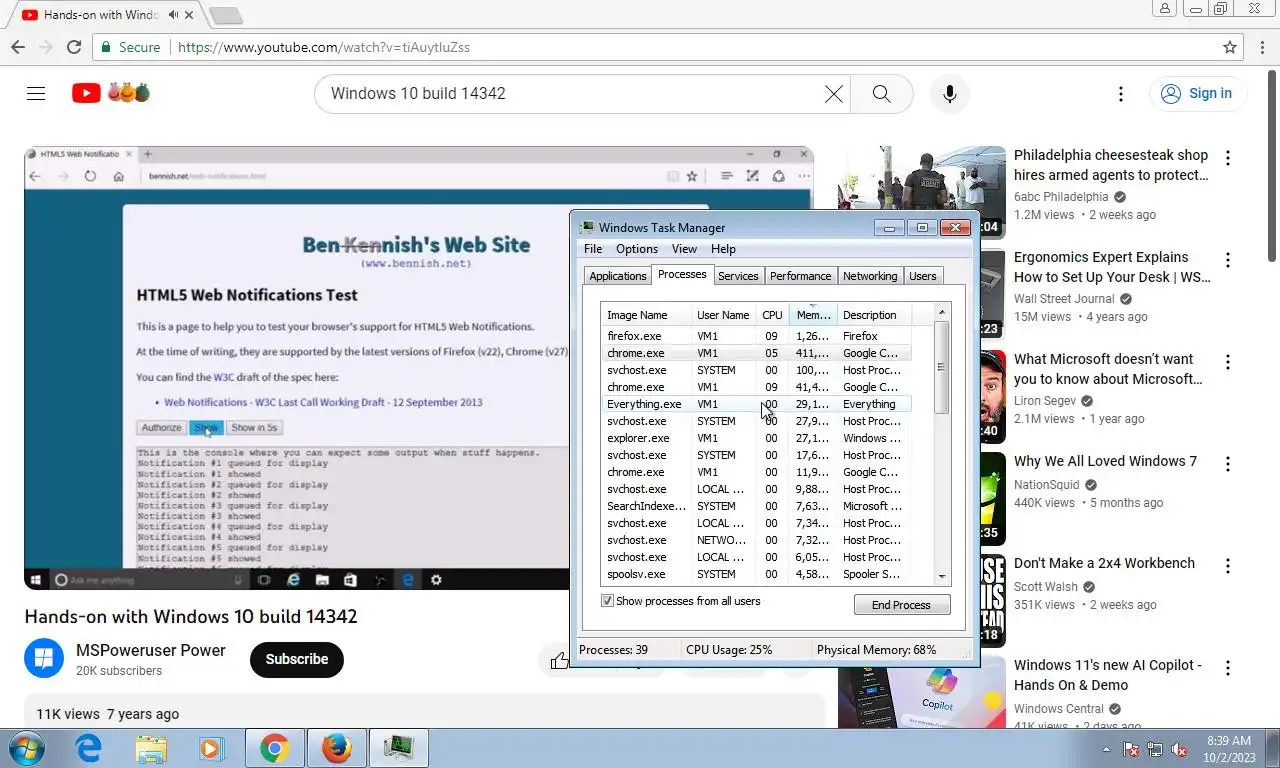Screen dimensions: 1280x768
Task: Launch Edge from the taskbar
Action: 89,748
